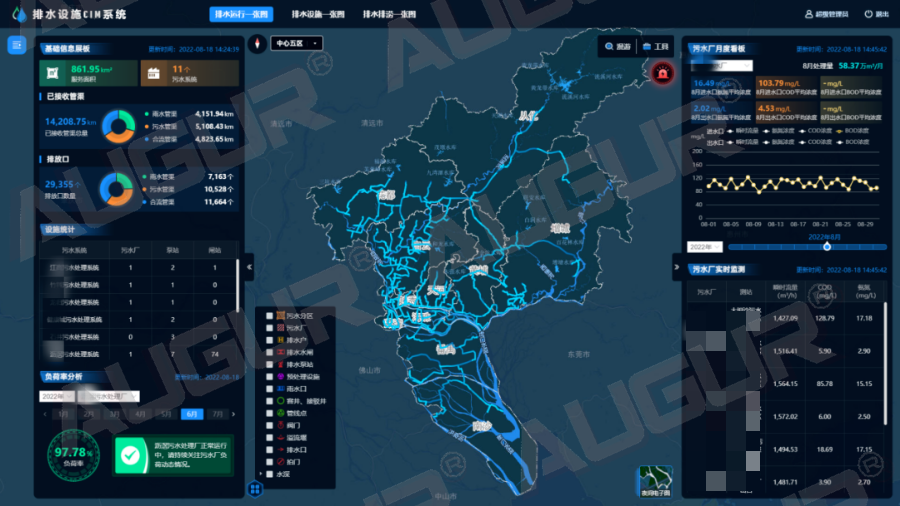Switch to the 排水设施一张图 tab
This screenshot has width=900, height=506.
318,14
